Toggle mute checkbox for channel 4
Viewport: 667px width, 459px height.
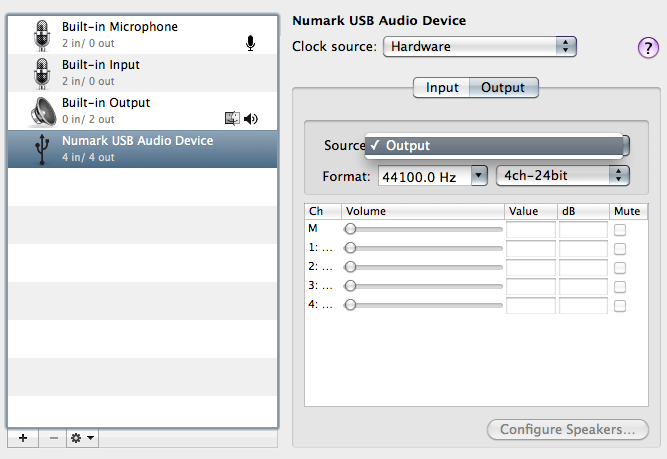point(620,304)
